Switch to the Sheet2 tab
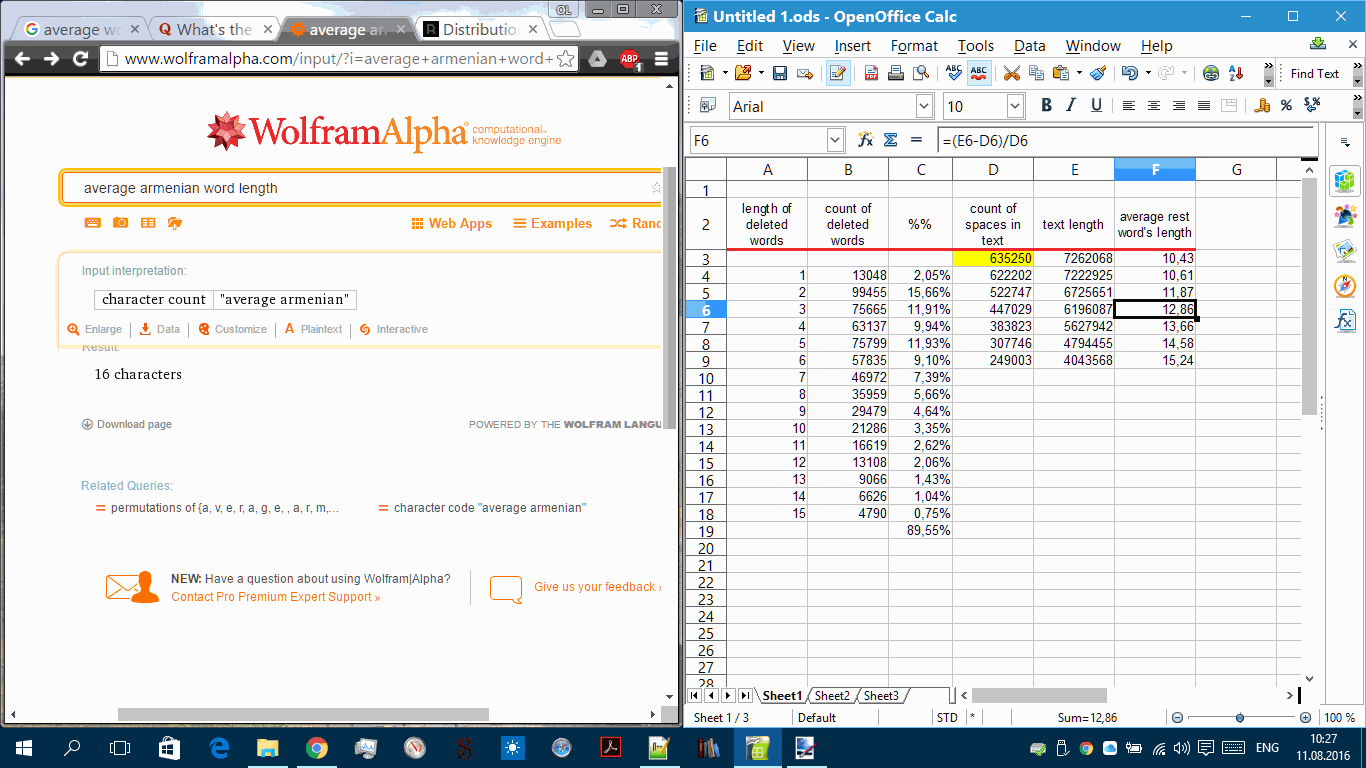The height and width of the screenshot is (768, 1366). pos(832,696)
